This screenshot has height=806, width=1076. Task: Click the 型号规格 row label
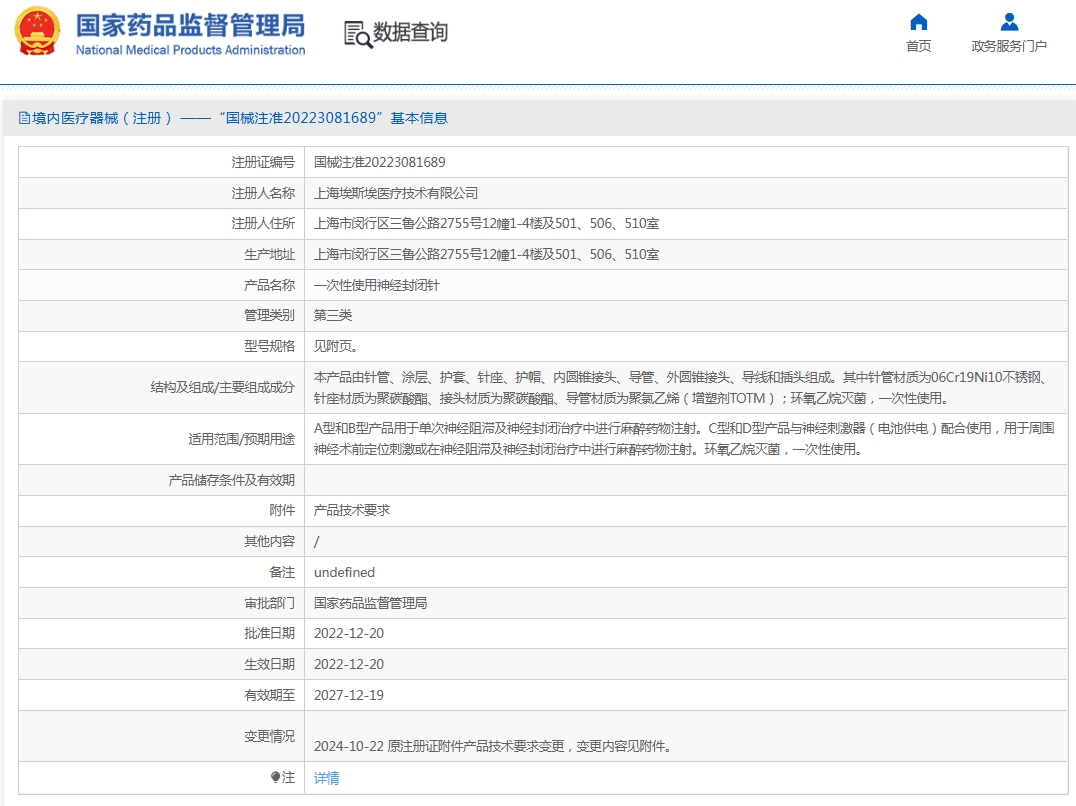coord(270,346)
